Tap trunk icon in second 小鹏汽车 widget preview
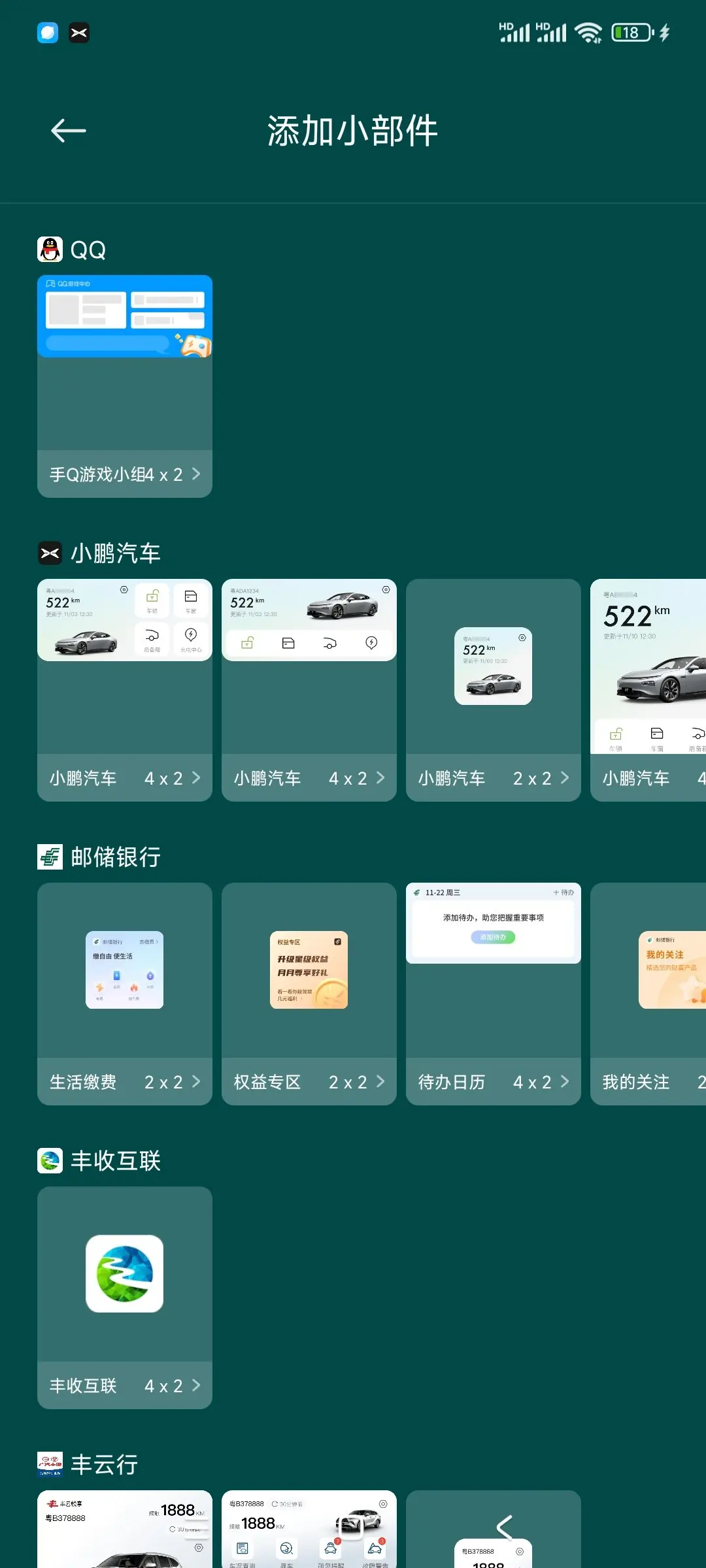Image resolution: width=706 pixels, height=1568 pixels. 330,644
